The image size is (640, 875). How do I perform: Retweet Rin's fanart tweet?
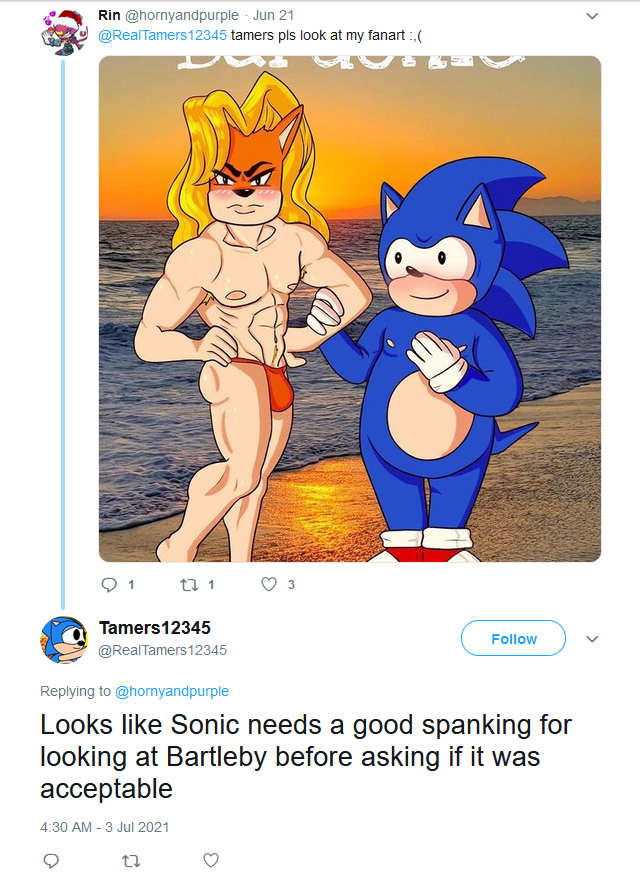coord(188,584)
